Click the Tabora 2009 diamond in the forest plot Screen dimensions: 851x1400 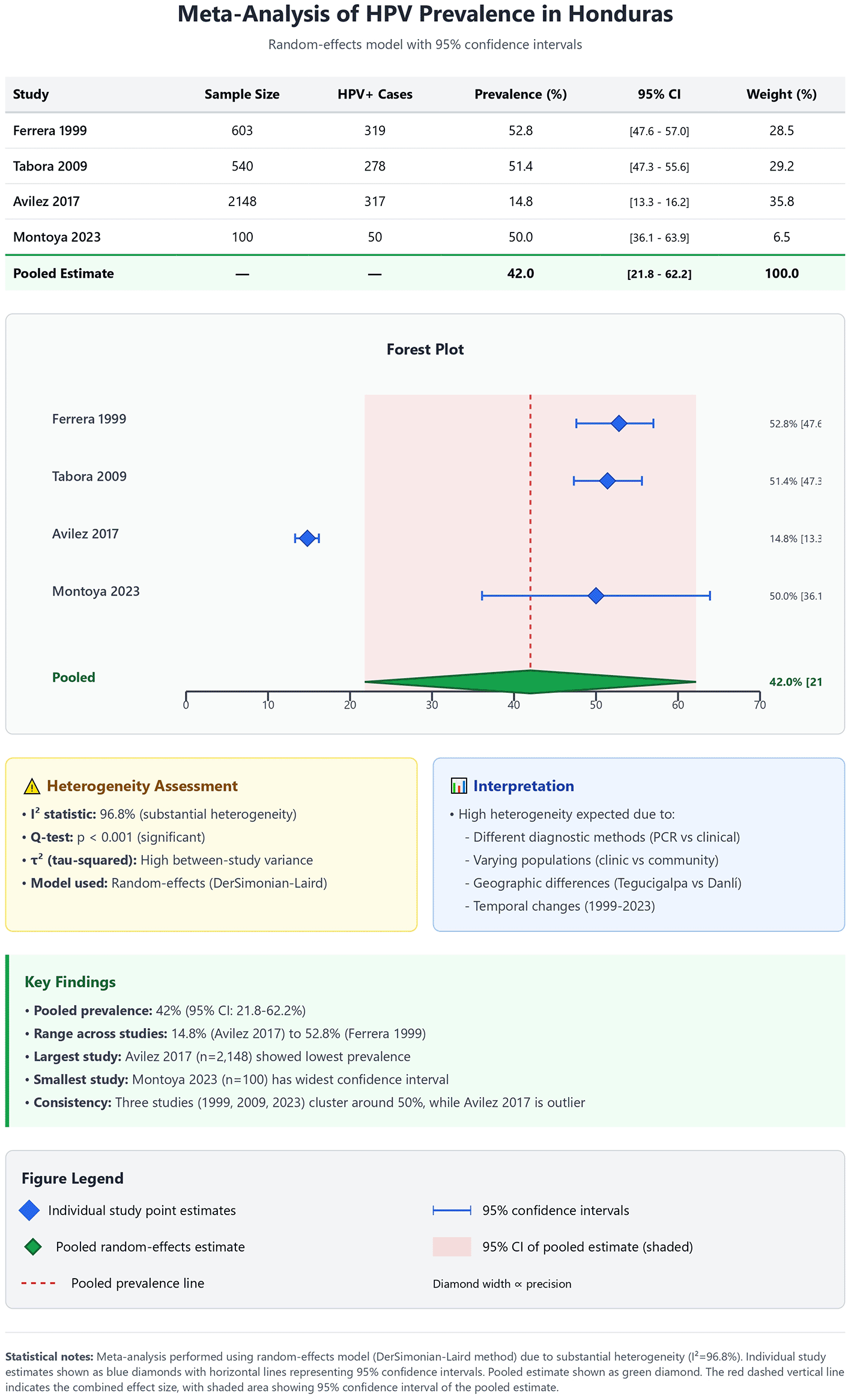coord(607,481)
